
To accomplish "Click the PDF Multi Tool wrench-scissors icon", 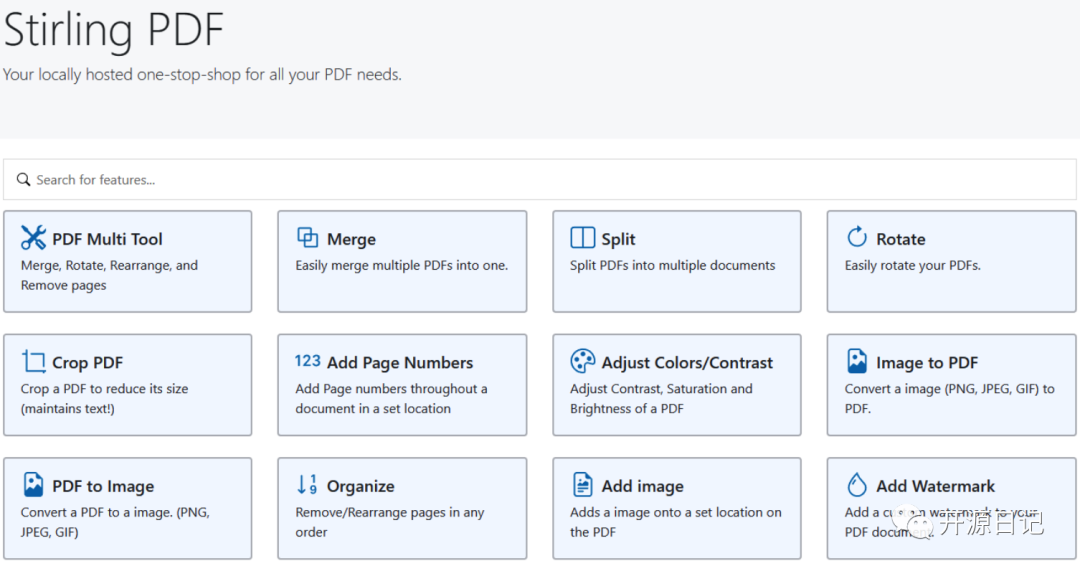I will coord(33,238).
